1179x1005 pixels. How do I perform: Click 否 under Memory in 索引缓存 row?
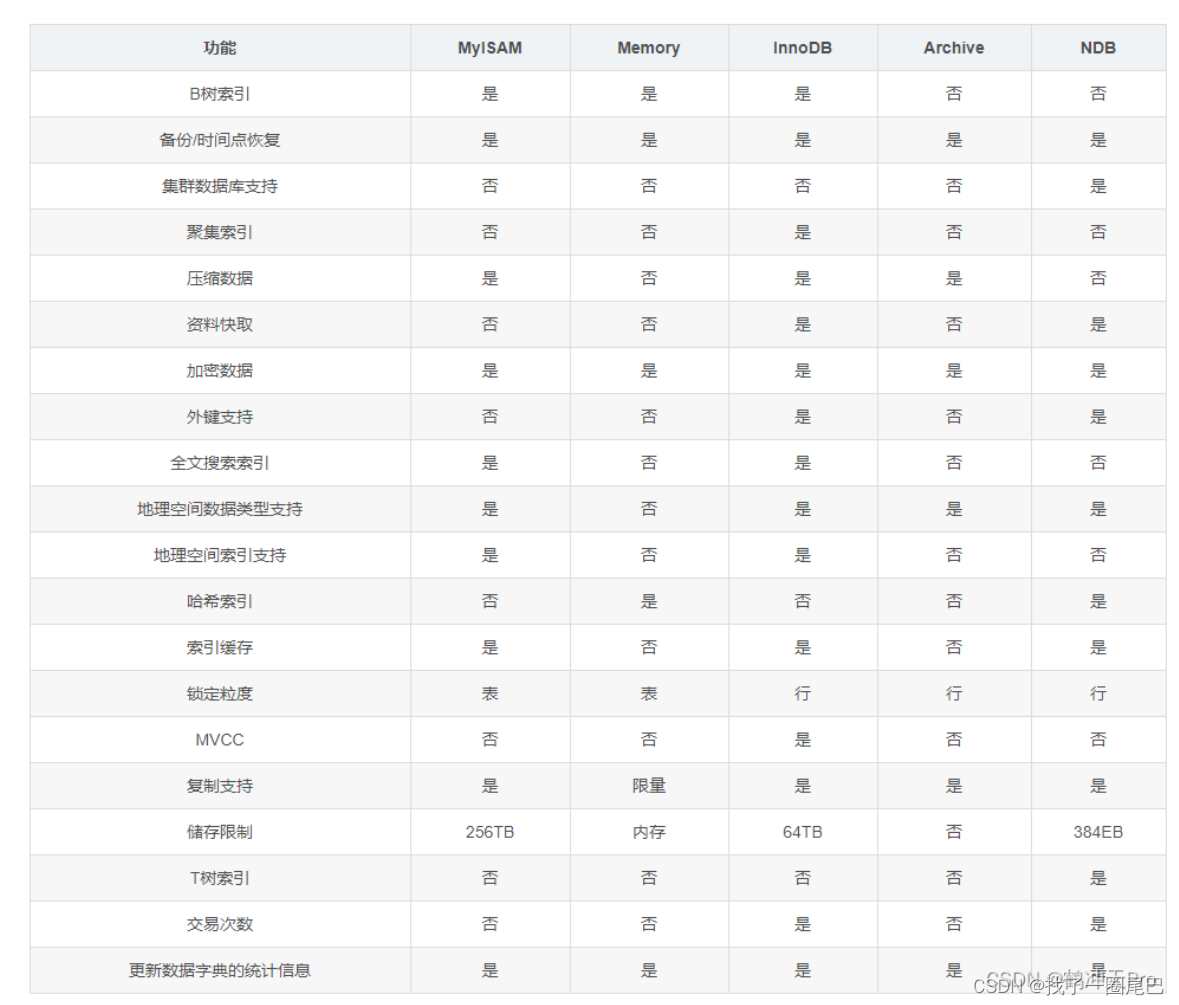[x=648, y=647]
